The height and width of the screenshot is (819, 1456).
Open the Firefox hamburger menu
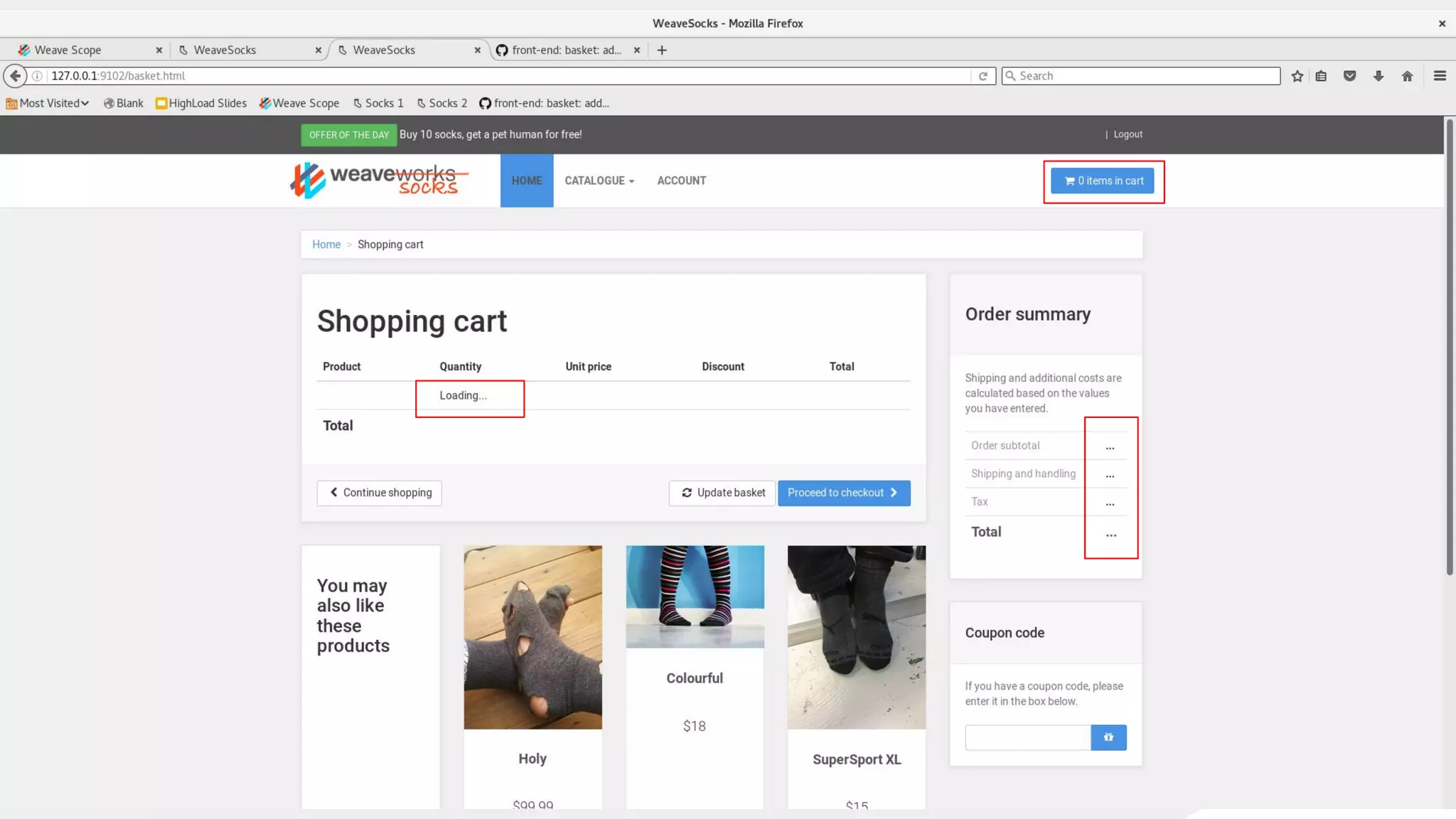pos(1440,76)
